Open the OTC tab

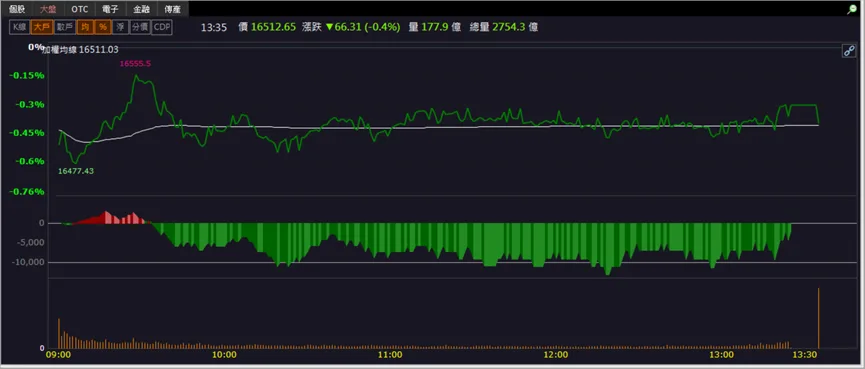[79, 9]
